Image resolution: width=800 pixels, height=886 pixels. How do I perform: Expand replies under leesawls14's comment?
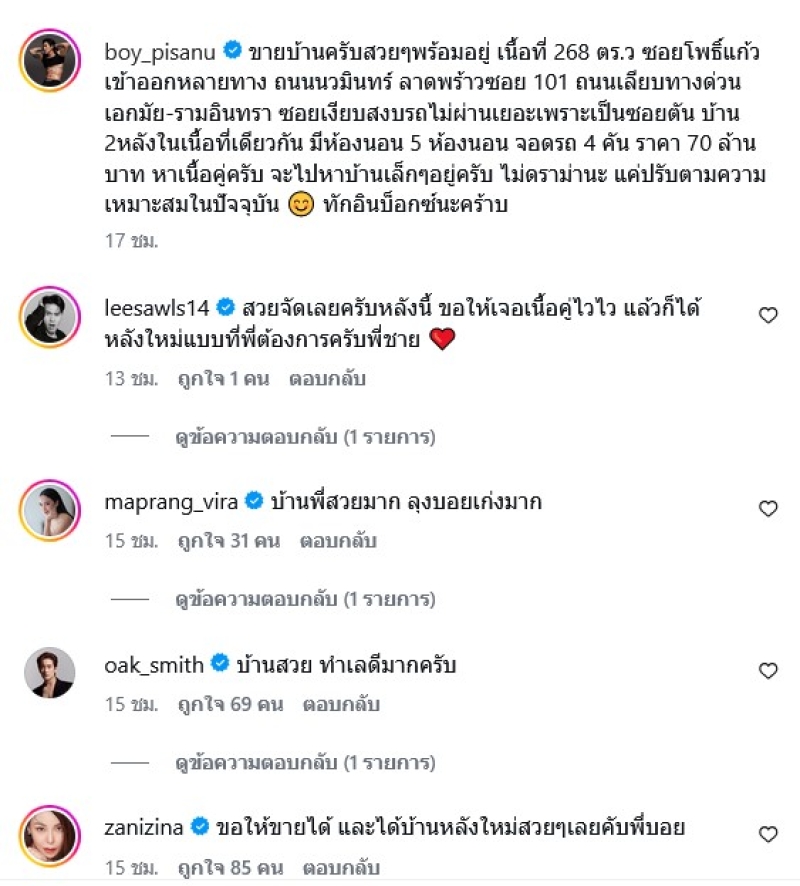pyautogui.click(x=305, y=437)
